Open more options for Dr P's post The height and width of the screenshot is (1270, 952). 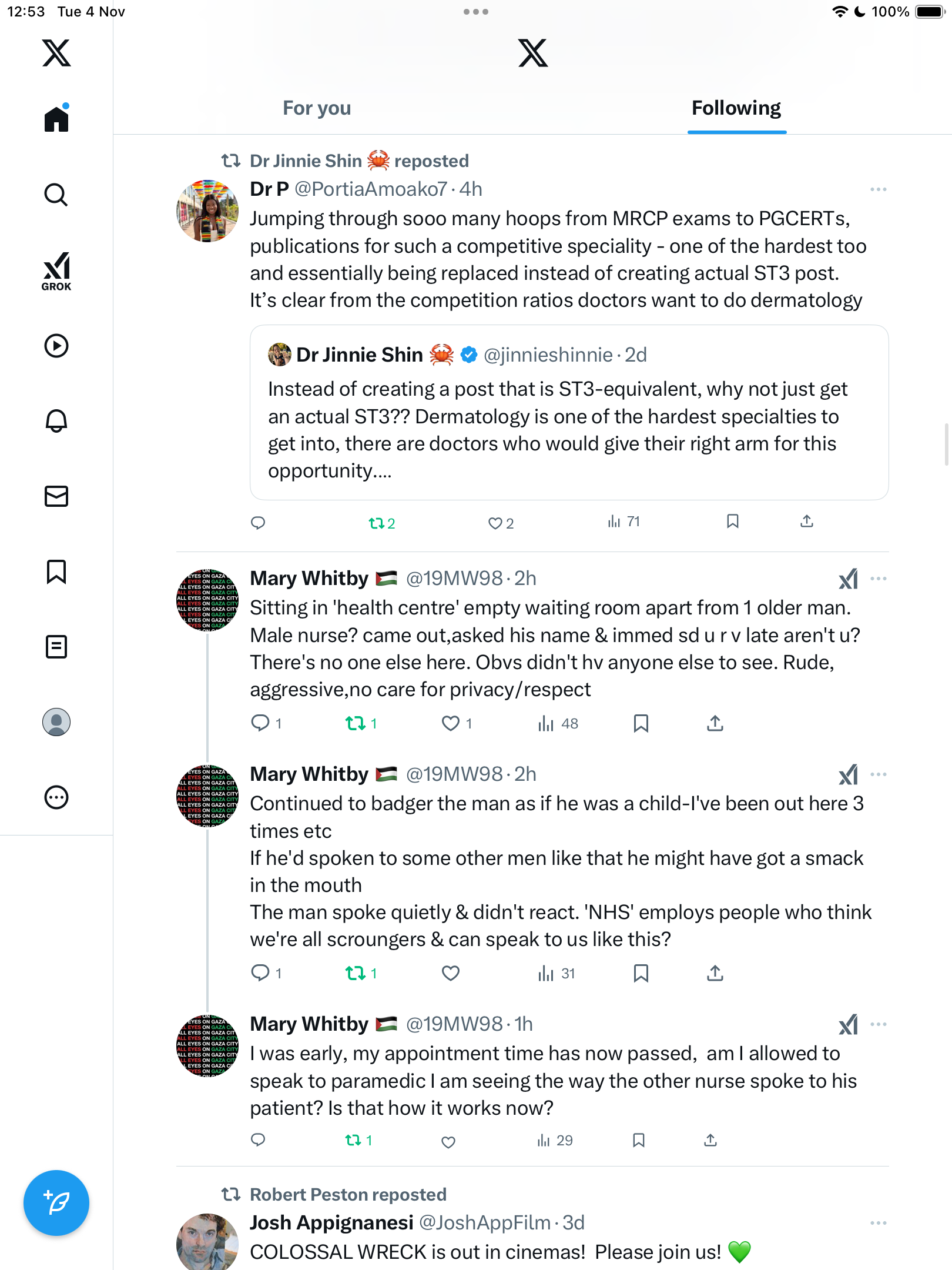(x=878, y=189)
